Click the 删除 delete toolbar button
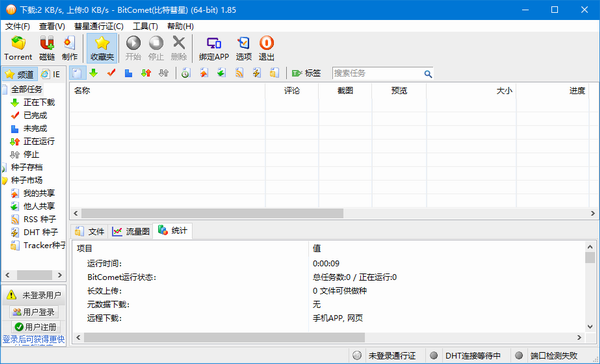The image size is (600, 364). click(x=179, y=48)
